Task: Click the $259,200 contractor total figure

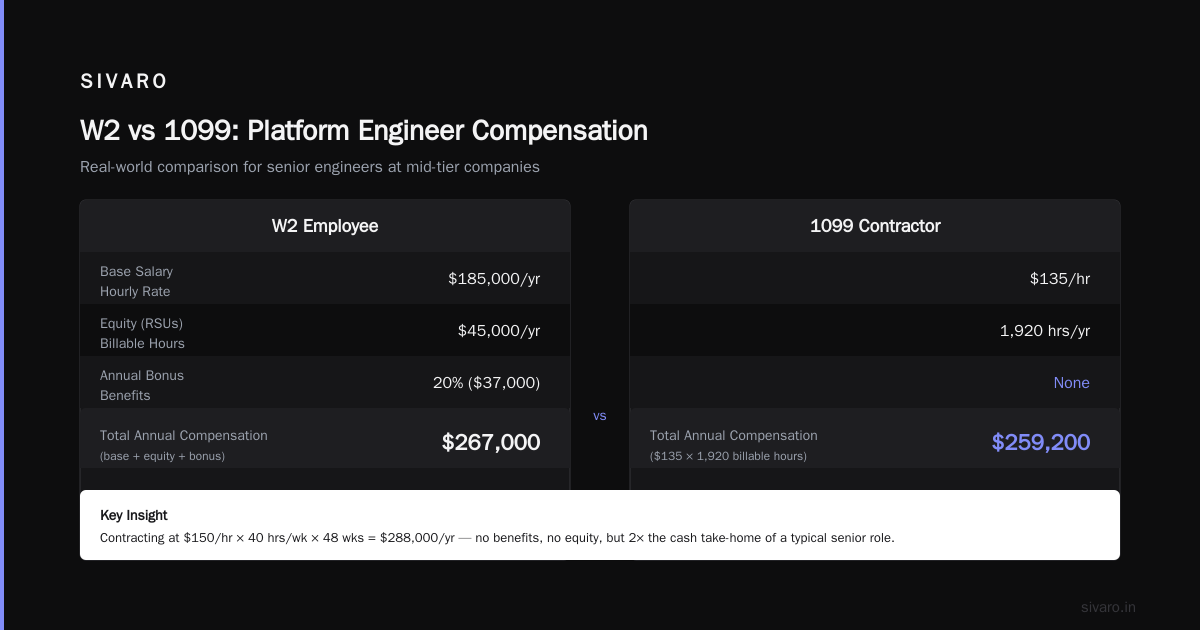Action: tap(1041, 442)
